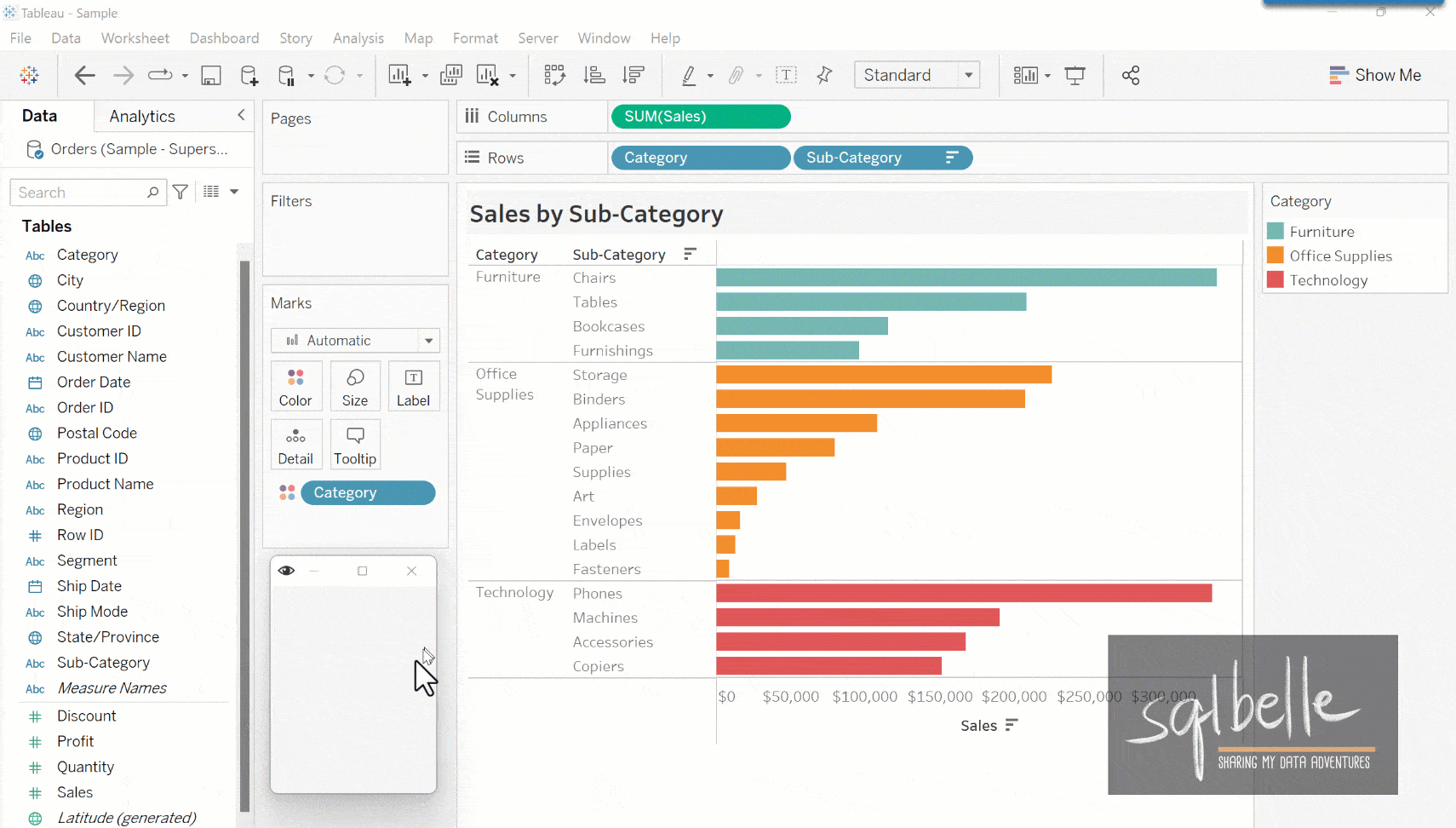
Task: Click the Undo back arrow
Action: (x=84, y=75)
